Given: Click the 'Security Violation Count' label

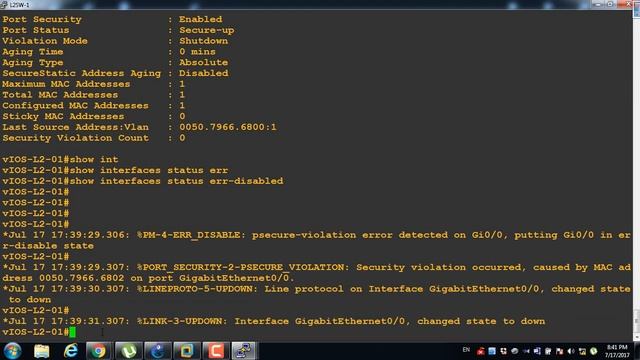Looking at the screenshot, I should [76, 138].
